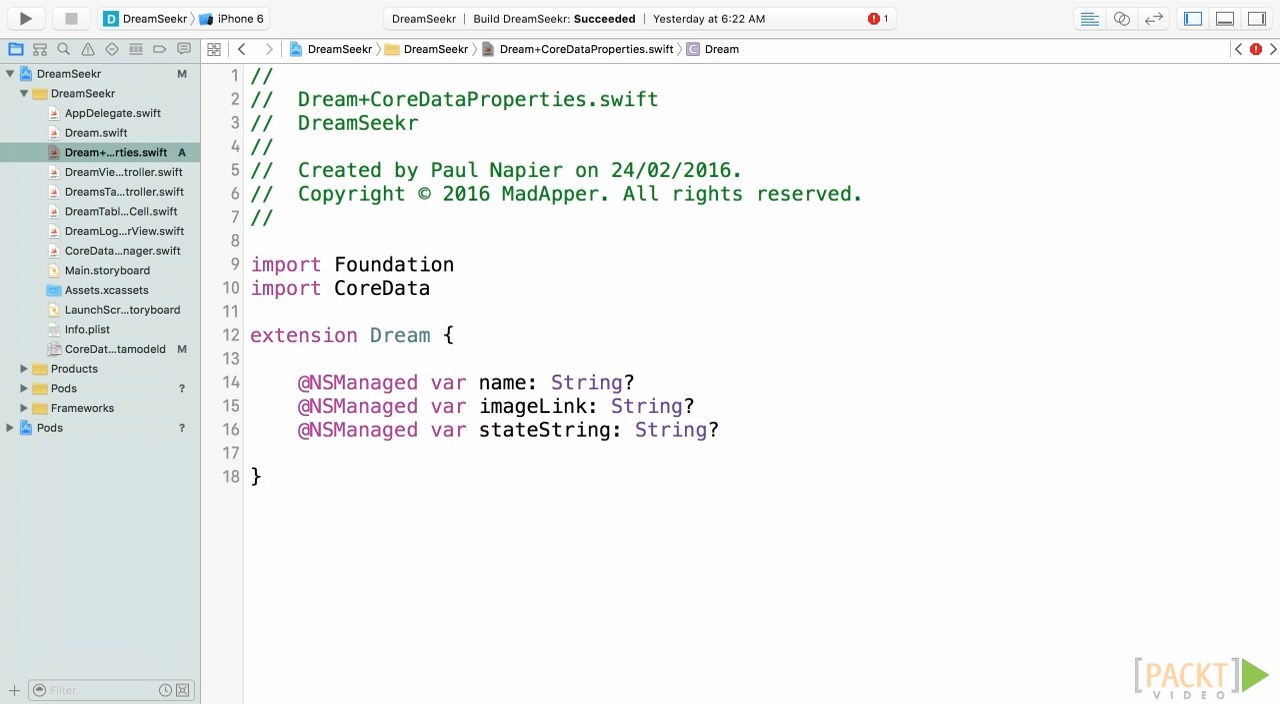
Task: Jump to the next issue
Action: [1272, 49]
